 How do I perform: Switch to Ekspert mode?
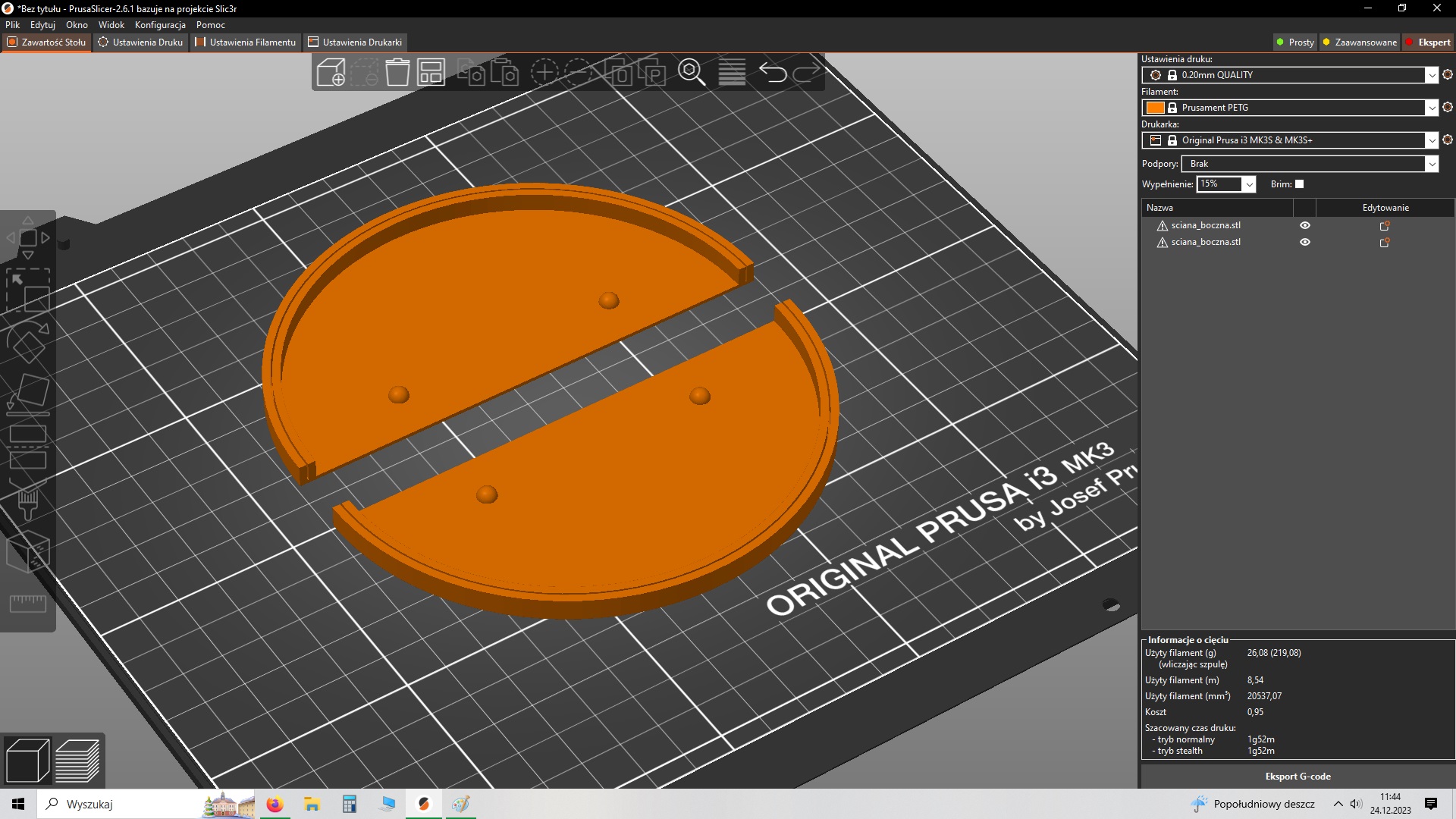(1429, 42)
